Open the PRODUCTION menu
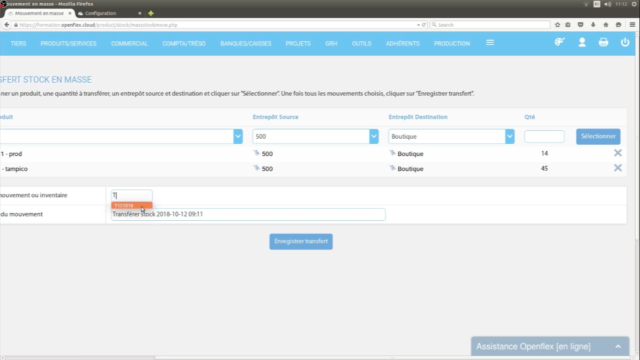The height and width of the screenshot is (360, 640). pos(452,43)
